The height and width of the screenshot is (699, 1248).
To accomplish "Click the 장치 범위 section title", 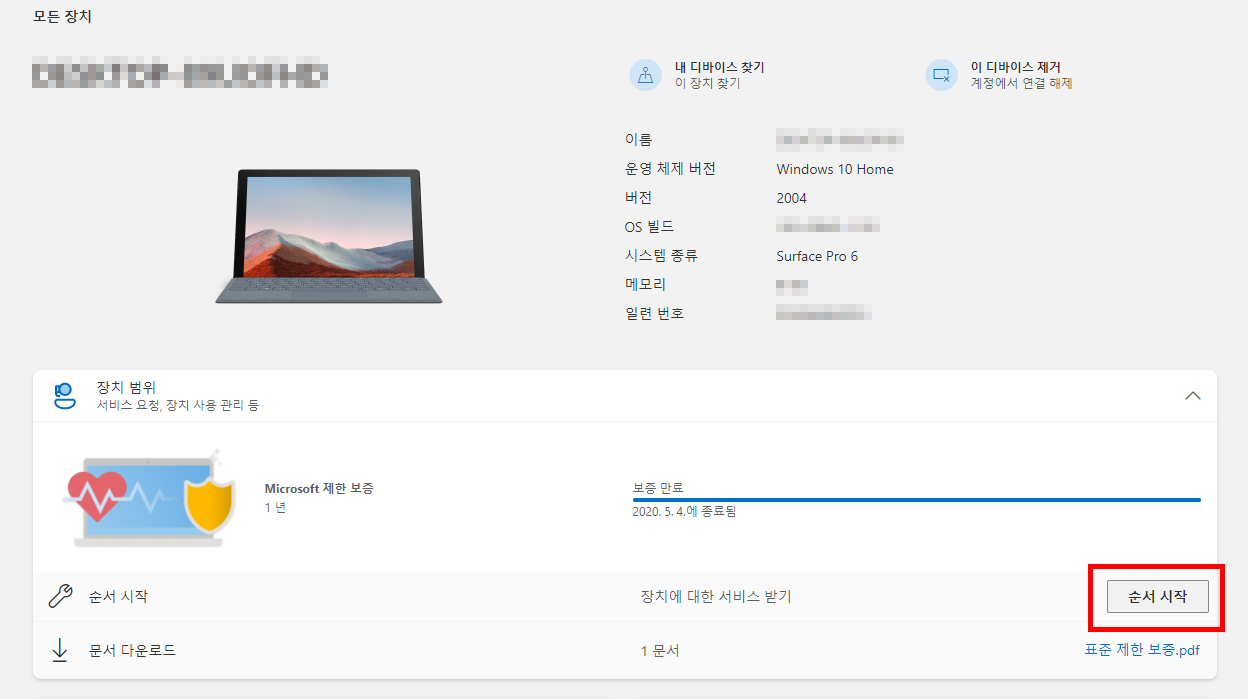I will pos(126,387).
